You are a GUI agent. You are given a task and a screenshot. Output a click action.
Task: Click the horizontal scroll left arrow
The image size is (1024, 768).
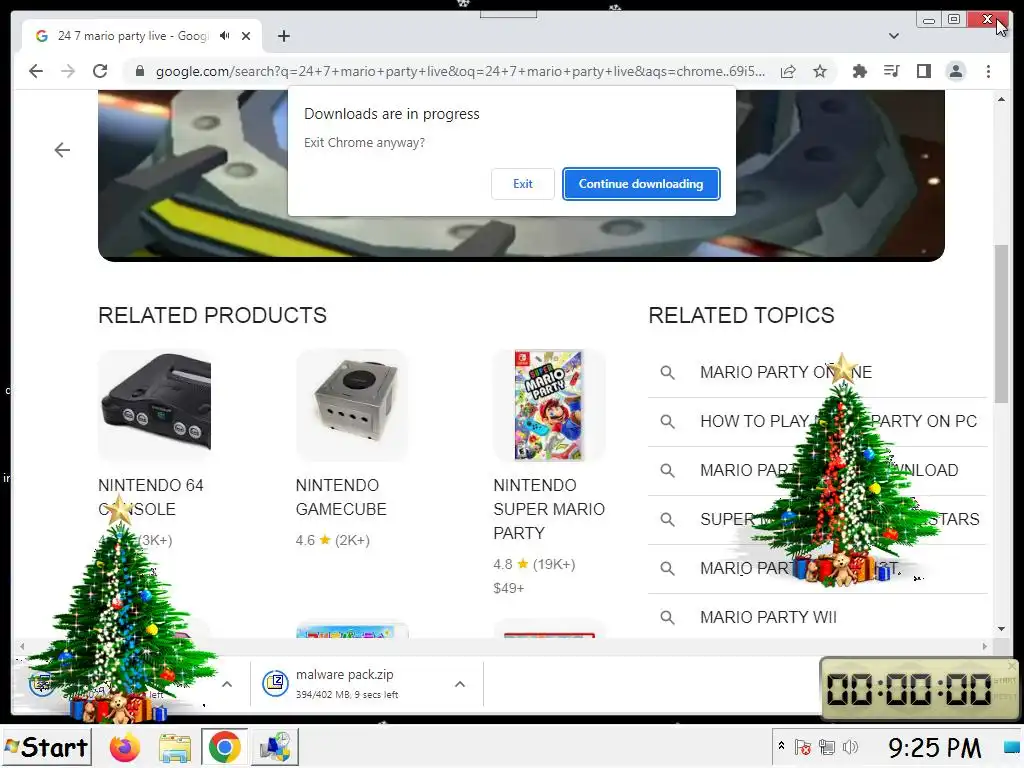[x=22, y=646]
